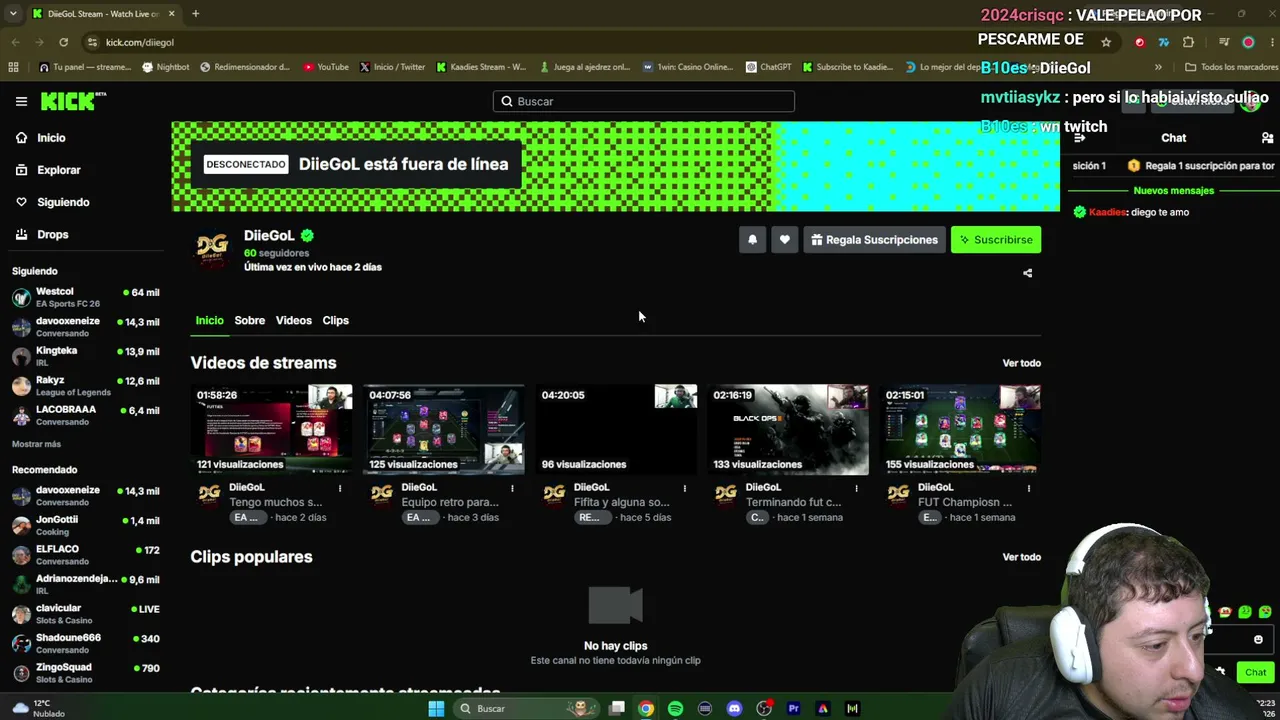Open Westcol channel in Siguiendo list
Viewport: 1280px width, 720px height.
[x=85, y=297]
